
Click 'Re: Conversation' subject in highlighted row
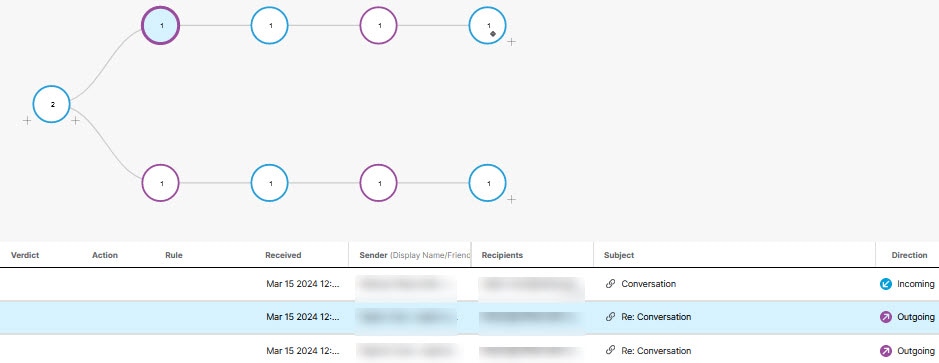[656, 317]
